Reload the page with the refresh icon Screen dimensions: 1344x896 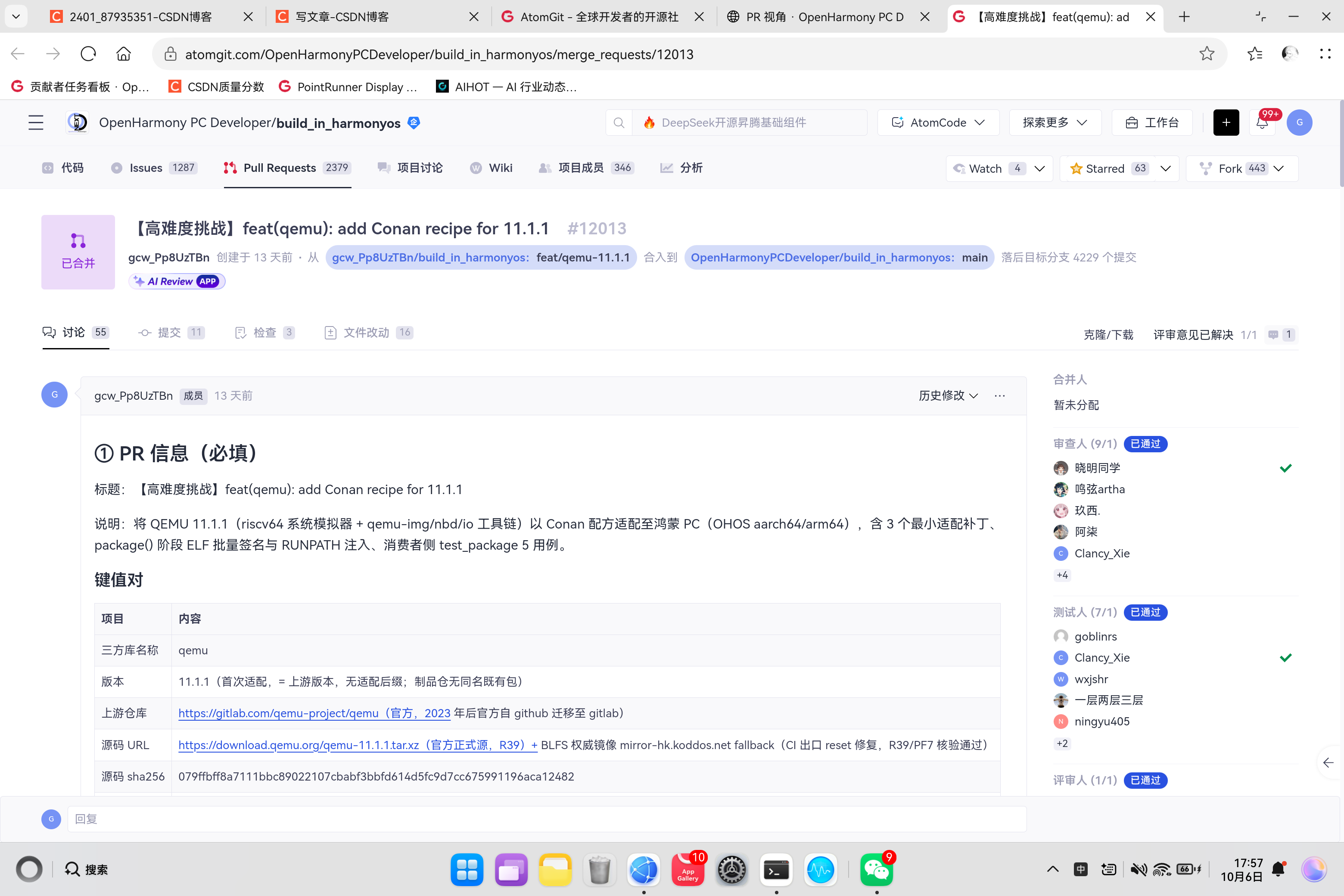click(x=88, y=54)
